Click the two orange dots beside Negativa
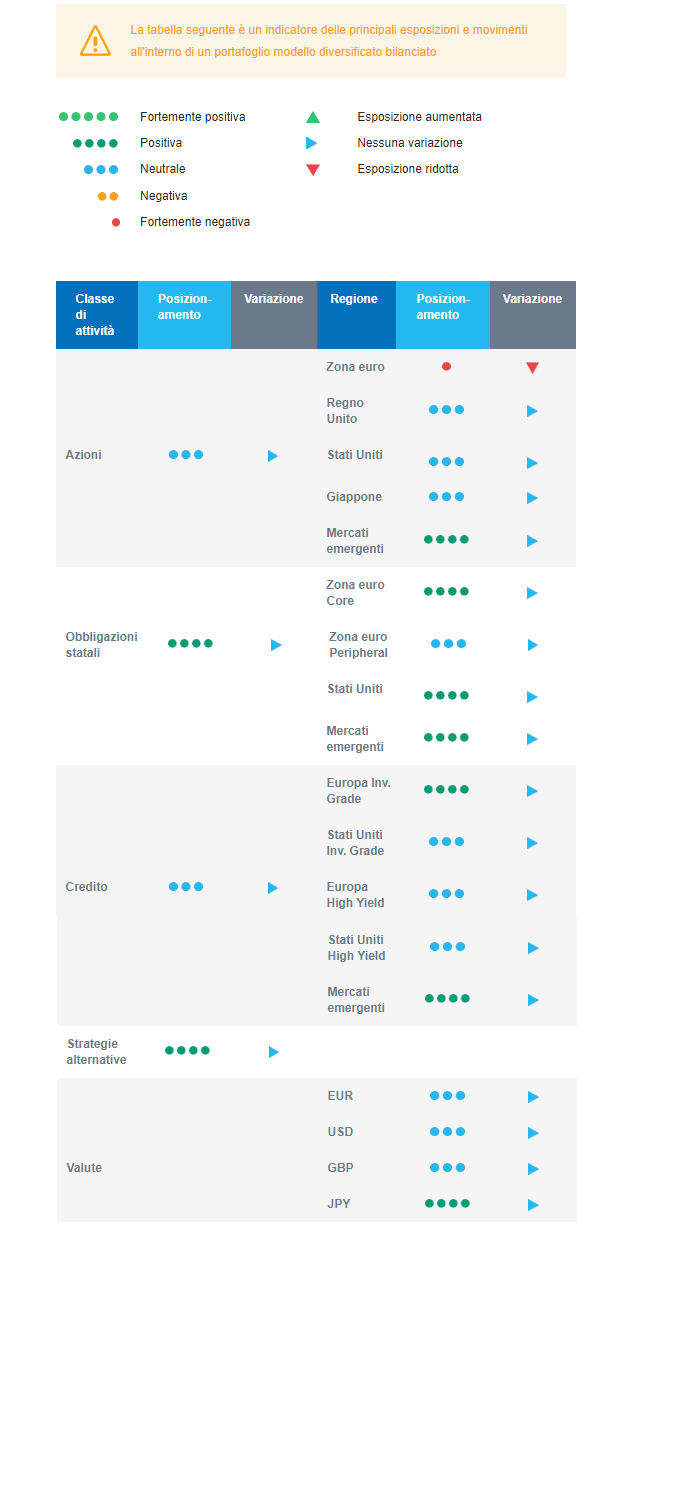The image size is (700, 1500). [108, 196]
